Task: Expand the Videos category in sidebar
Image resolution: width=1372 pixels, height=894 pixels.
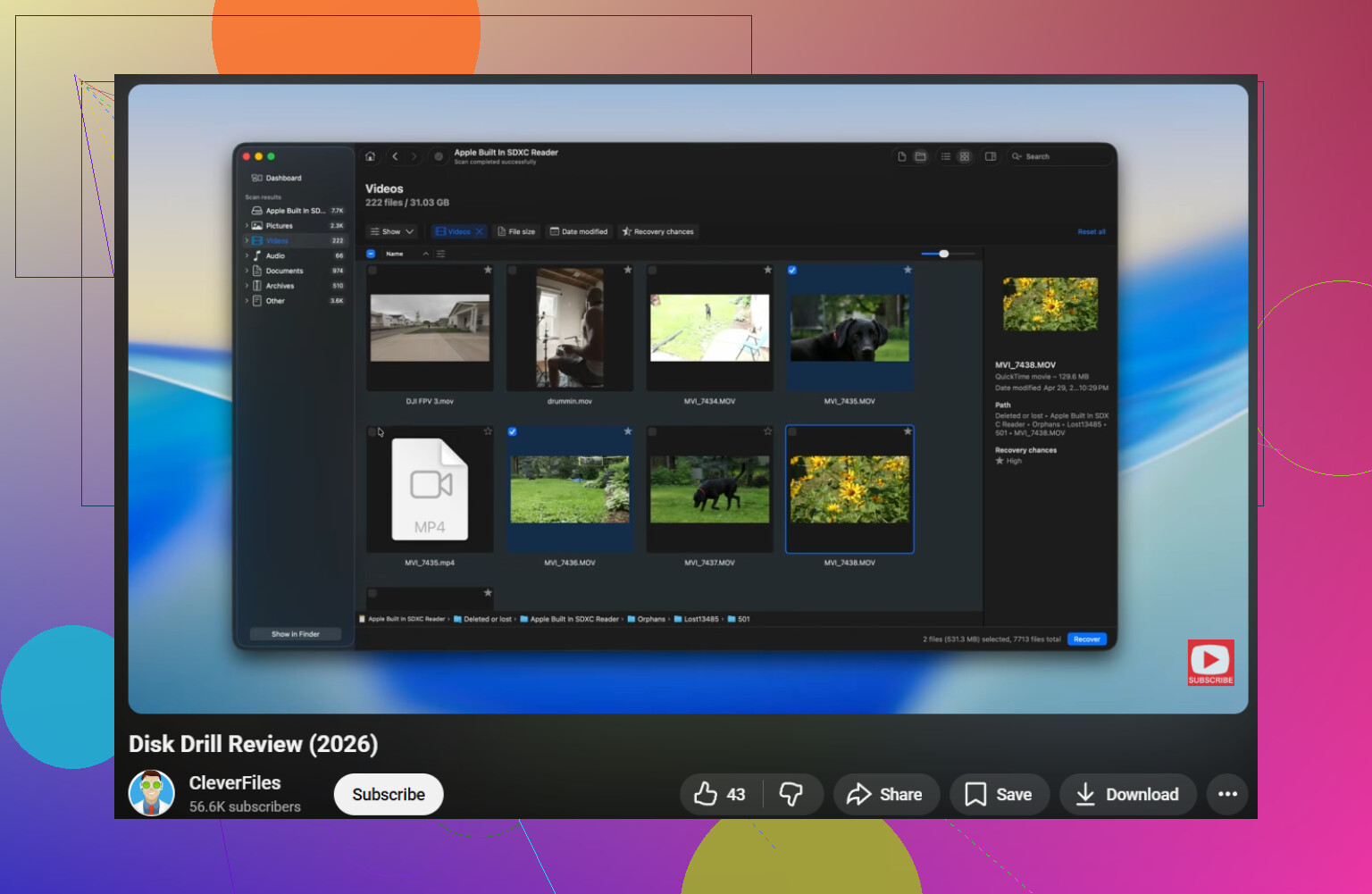Action: pos(247,241)
